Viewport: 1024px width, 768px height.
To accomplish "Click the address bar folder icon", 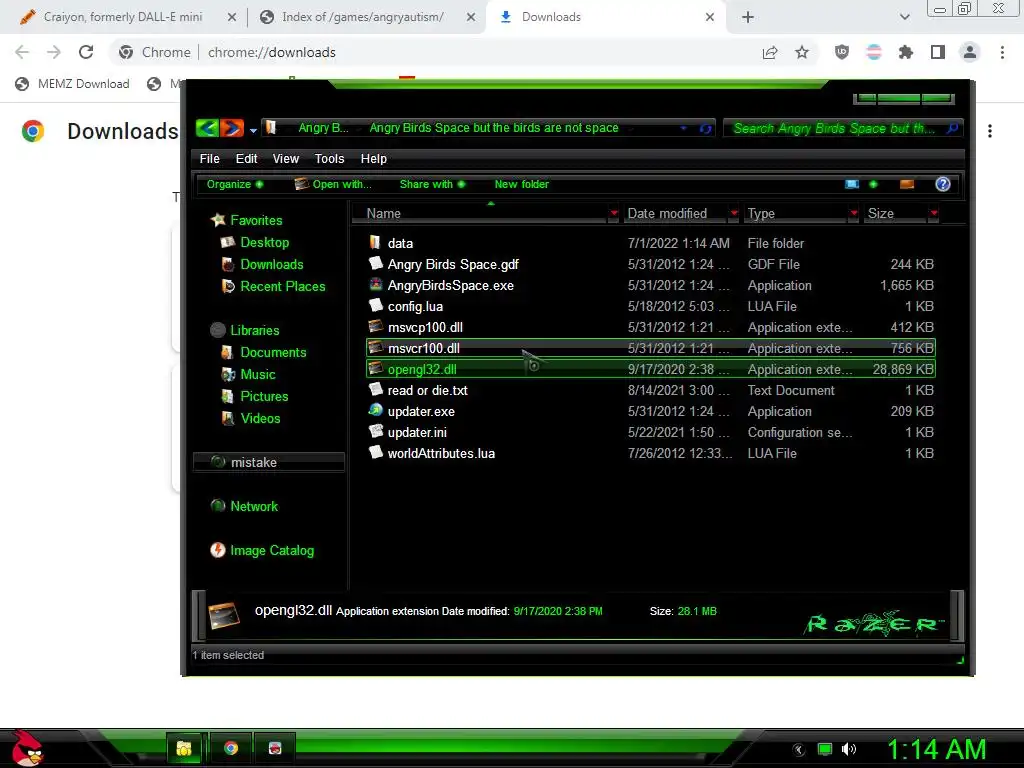I will (x=270, y=127).
